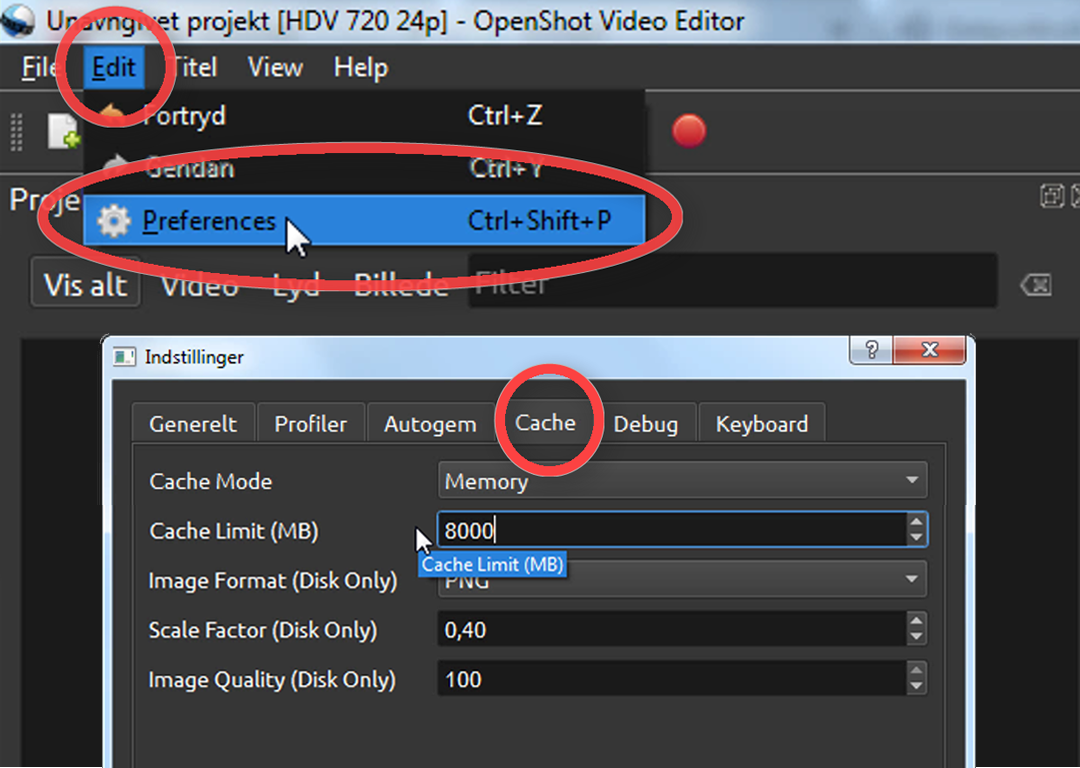Open the File menu

tap(39, 68)
